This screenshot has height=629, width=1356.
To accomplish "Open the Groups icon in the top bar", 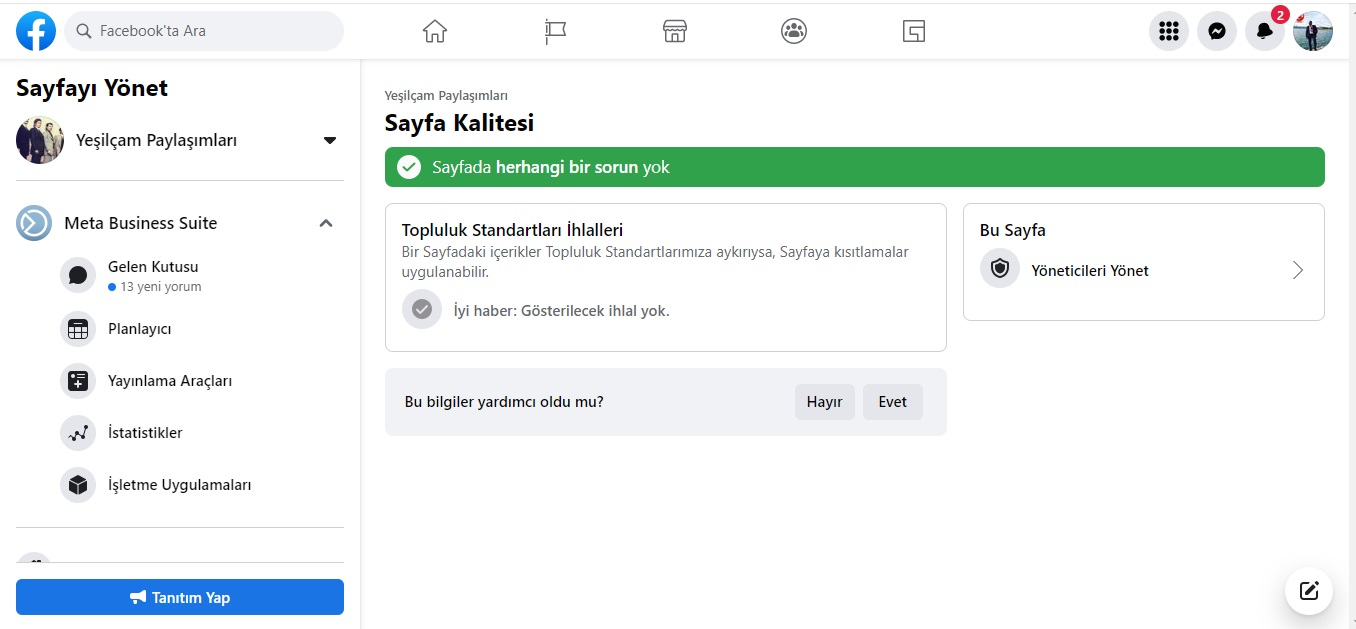I will (x=794, y=31).
